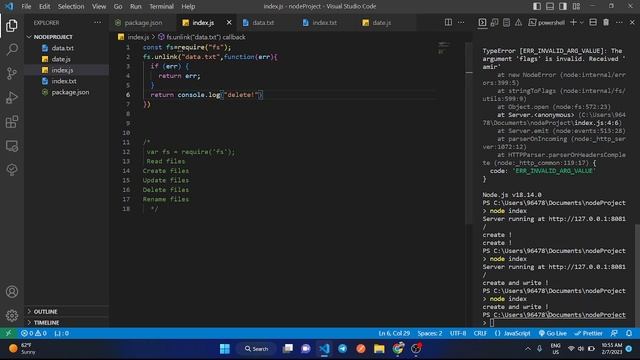Open terminal panel more actions ellipsis
The width and height of the screenshot is (640, 360).
point(619,22)
